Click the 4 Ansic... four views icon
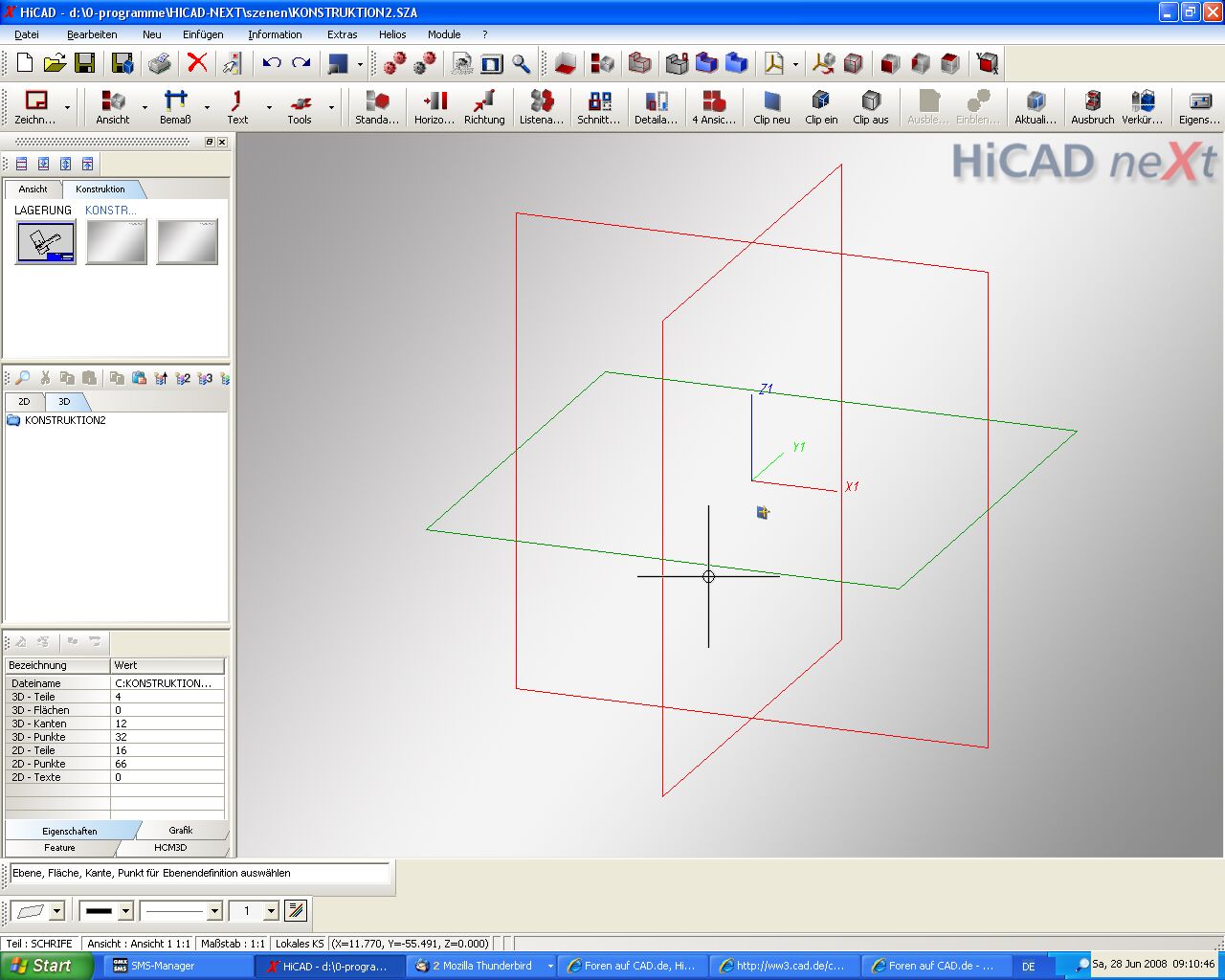Image resolution: width=1225 pixels, height=980 pixels. (714, 107)
